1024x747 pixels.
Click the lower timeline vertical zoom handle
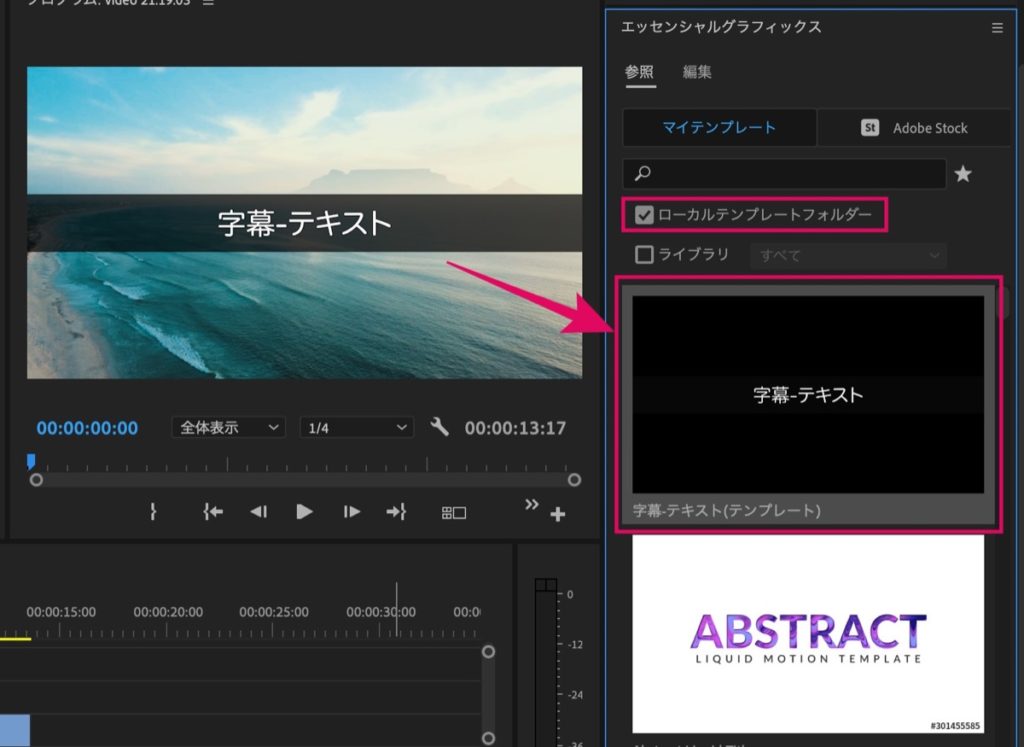488,738
